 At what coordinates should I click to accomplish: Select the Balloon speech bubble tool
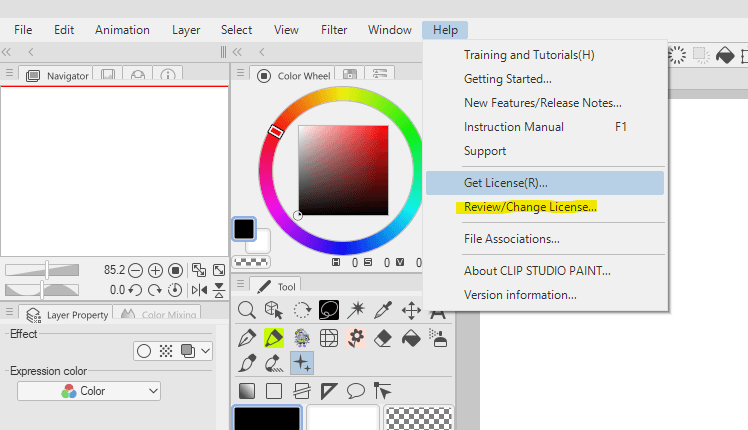pyautogui.click(x=356, y=390)
